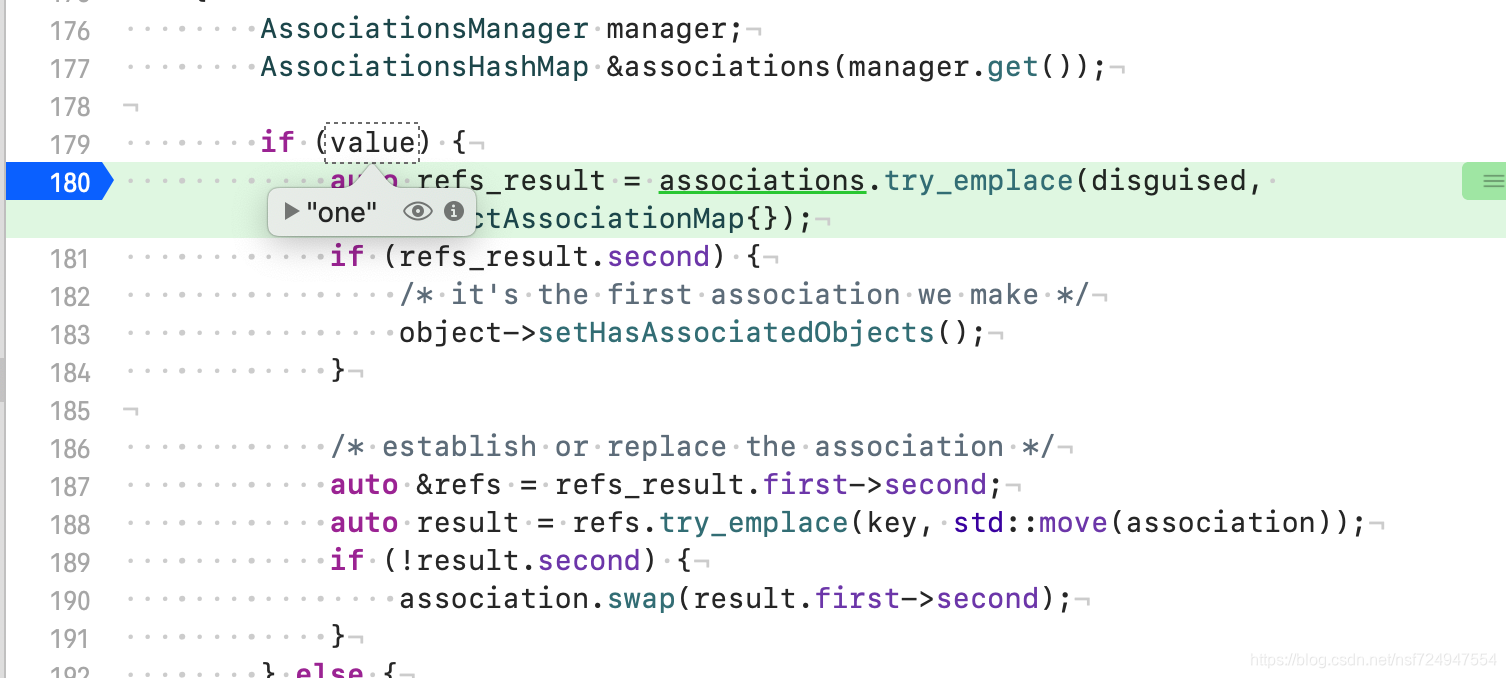Click try_emplace call on line 180
Image resolution: width=1506 pixels, height=678 pixels.
tap(978, 181)
